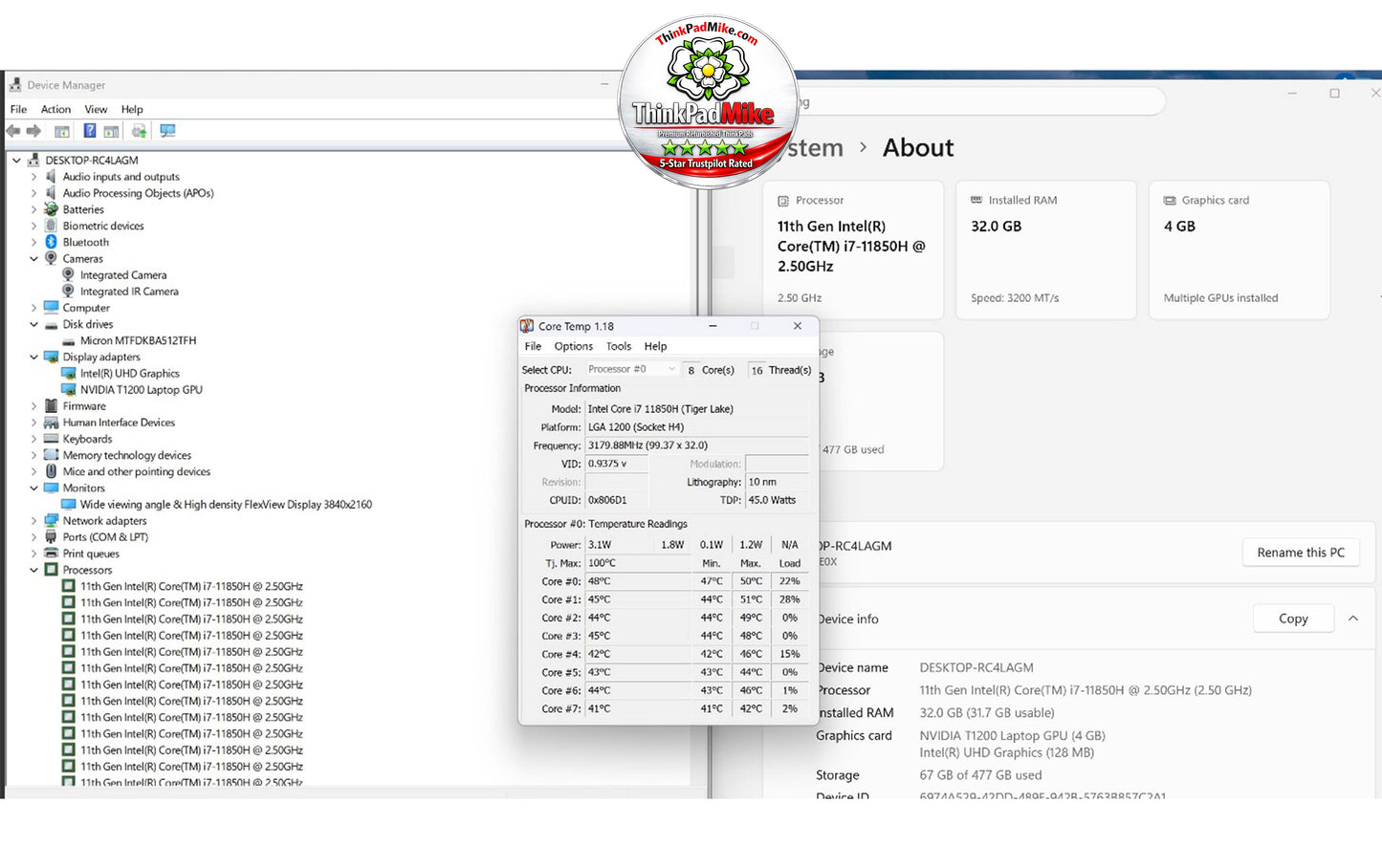Select the Wide viewing angle FlexView Display monitor

[226, 505]
